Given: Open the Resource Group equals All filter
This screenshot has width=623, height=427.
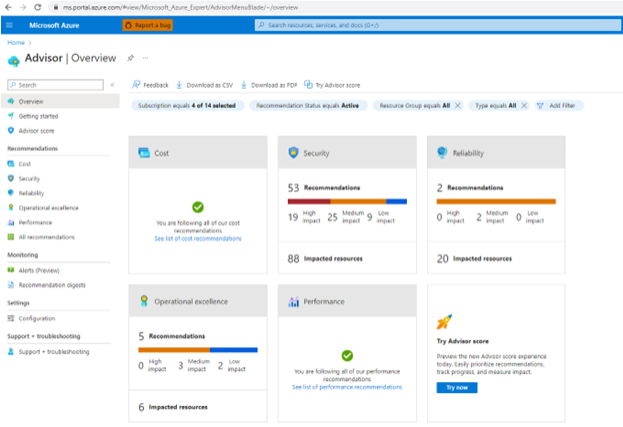Looking at the screenshot, I should (x=415, y=106).
